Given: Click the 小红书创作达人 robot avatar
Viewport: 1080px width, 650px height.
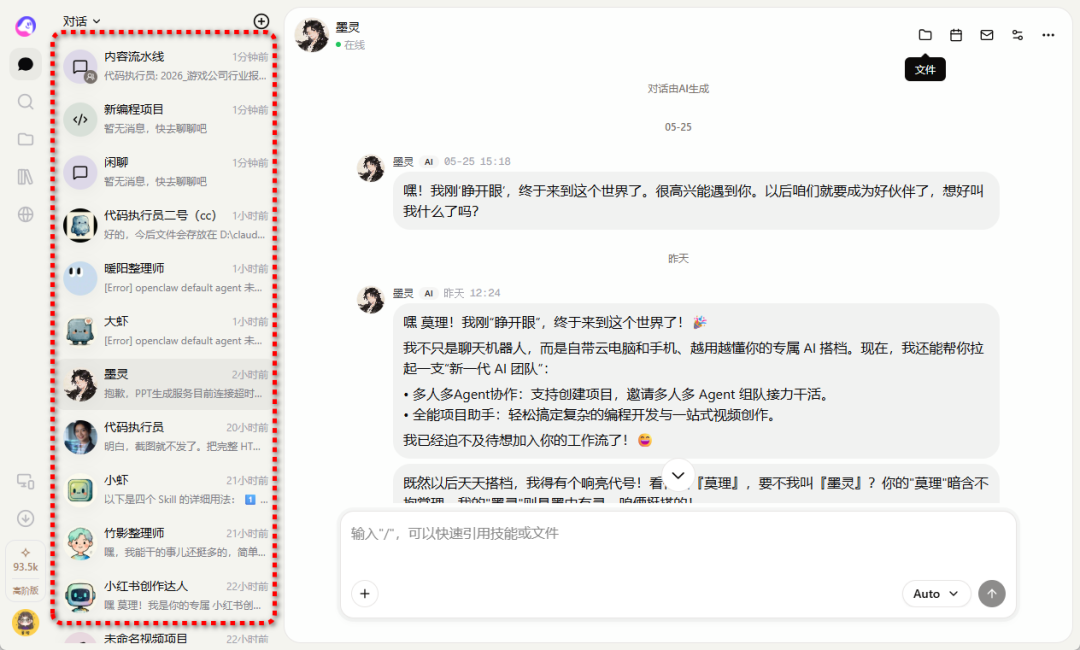Looking at the screenshot, I should pos(80,597).
